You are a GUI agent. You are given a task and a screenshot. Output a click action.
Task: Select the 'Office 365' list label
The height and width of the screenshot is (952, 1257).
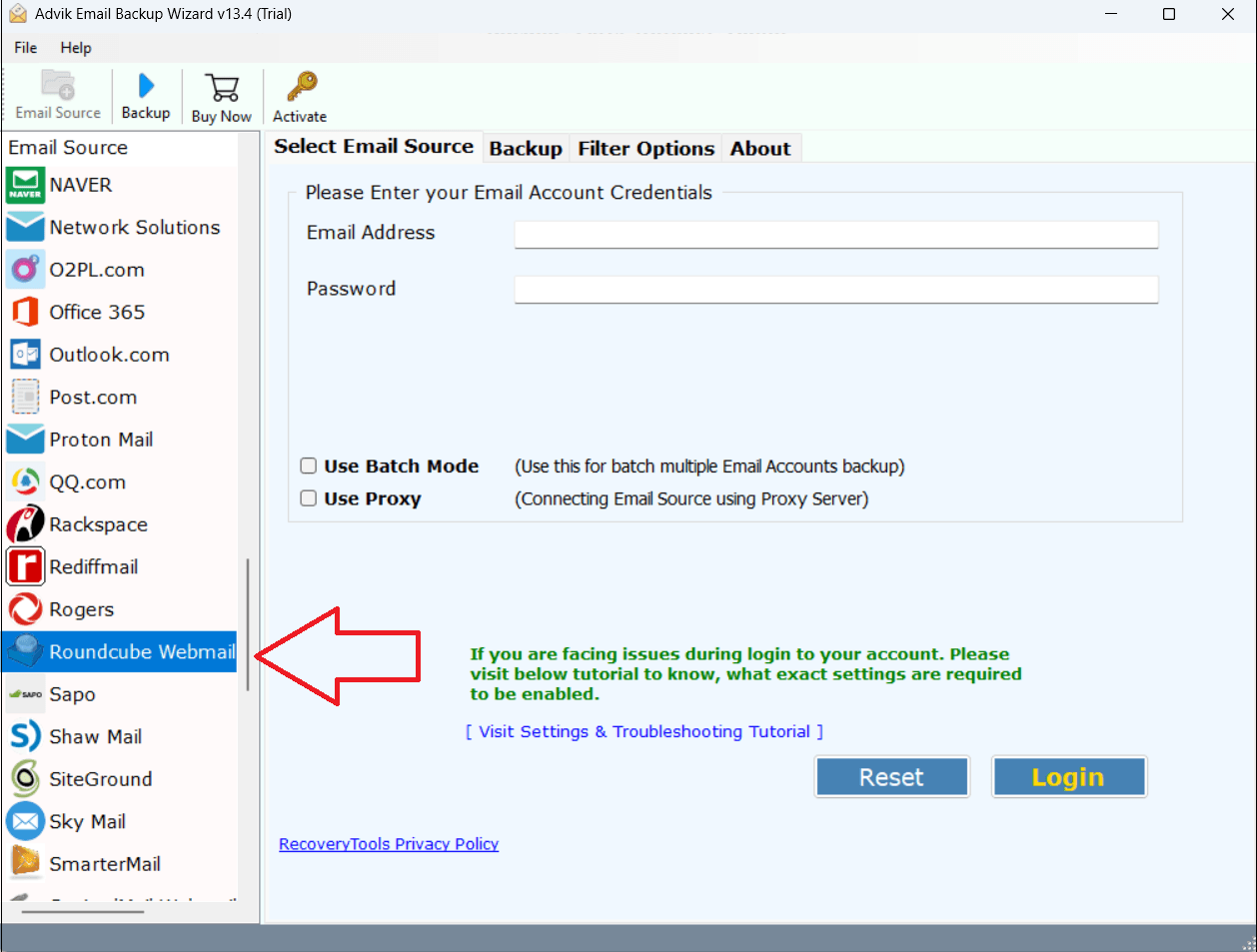pyautogui.click(x=97, y=313)
